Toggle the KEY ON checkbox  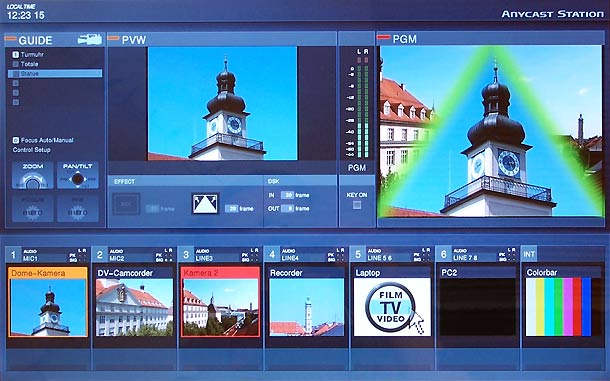click(357, 205)
